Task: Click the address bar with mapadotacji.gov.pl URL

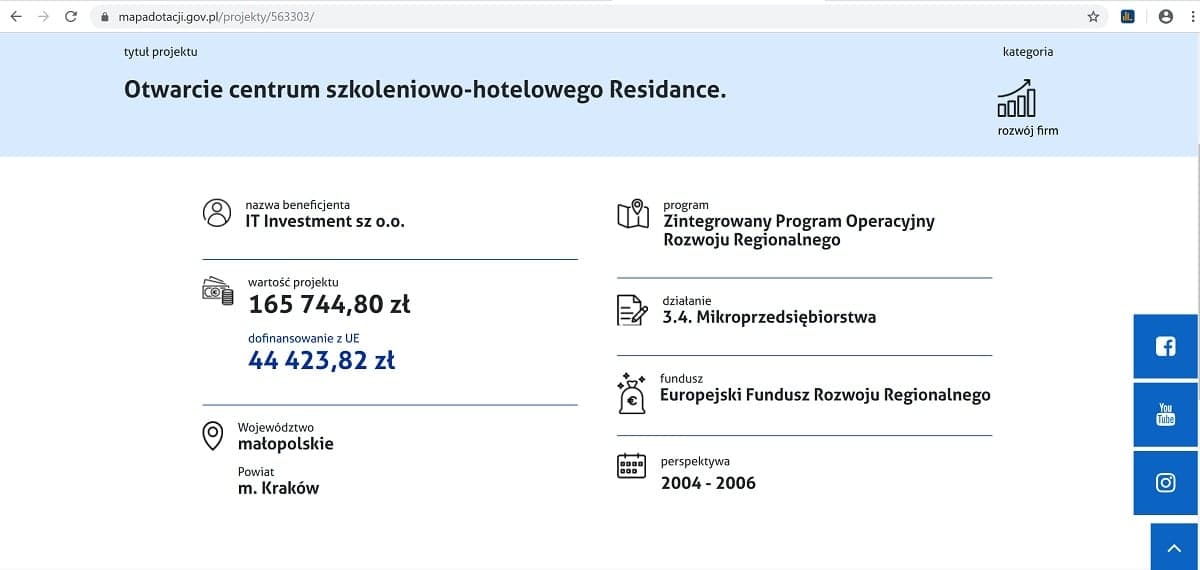Action: tap(590, 17)
